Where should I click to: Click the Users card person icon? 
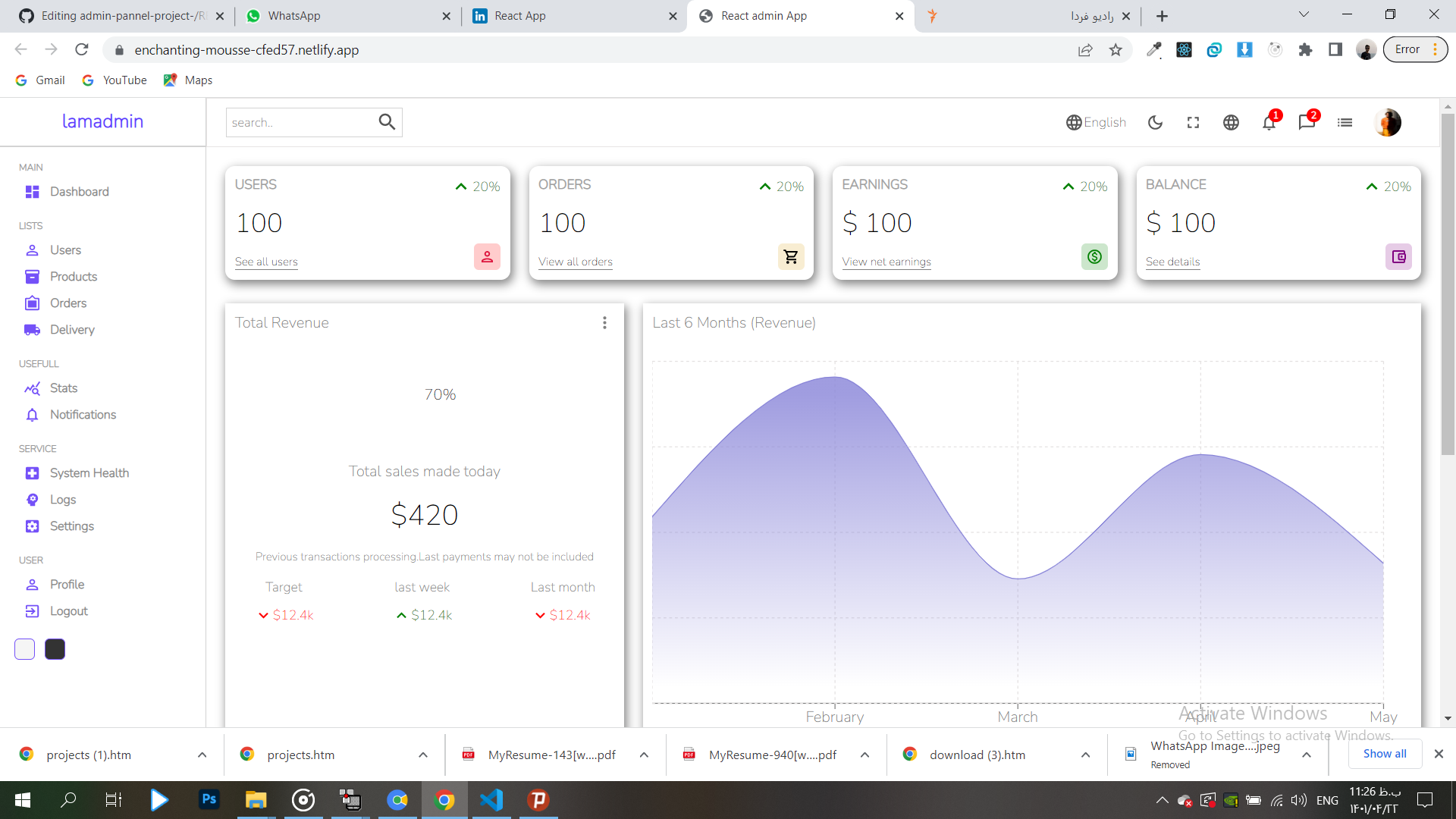pyautogui.click(x=487, y=257)
